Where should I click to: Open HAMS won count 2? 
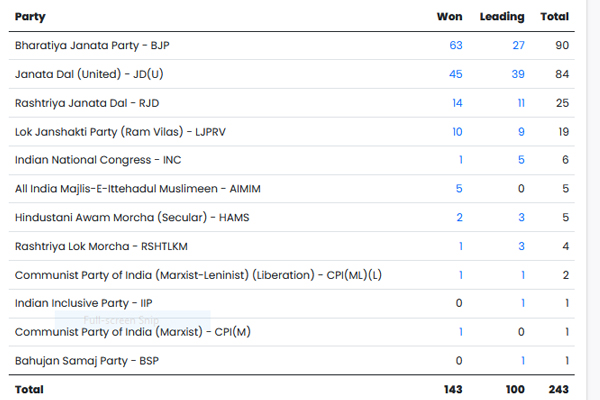[x=459, y=217]
